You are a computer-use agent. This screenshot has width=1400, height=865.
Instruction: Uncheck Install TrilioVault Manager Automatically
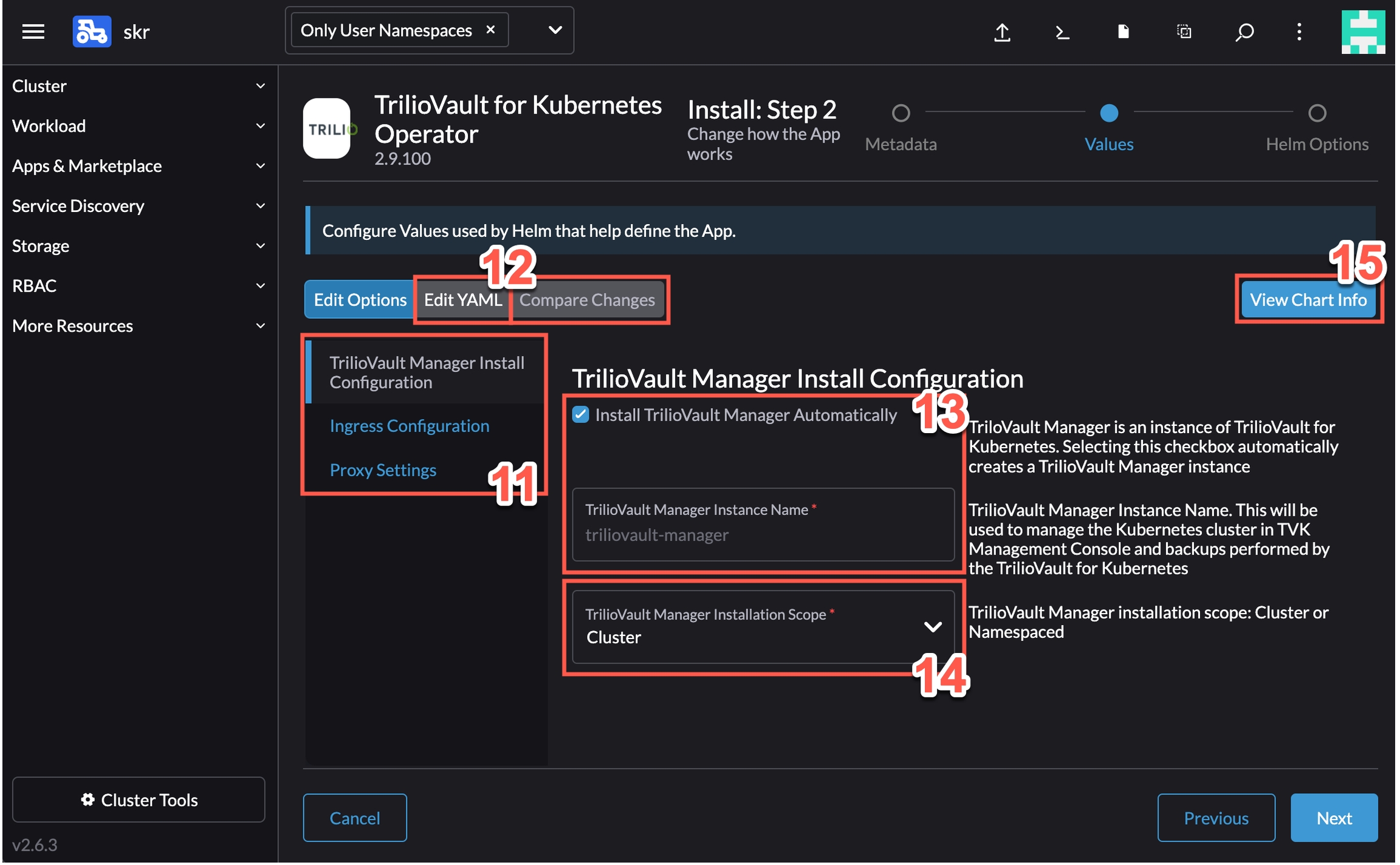pos(580,415)
